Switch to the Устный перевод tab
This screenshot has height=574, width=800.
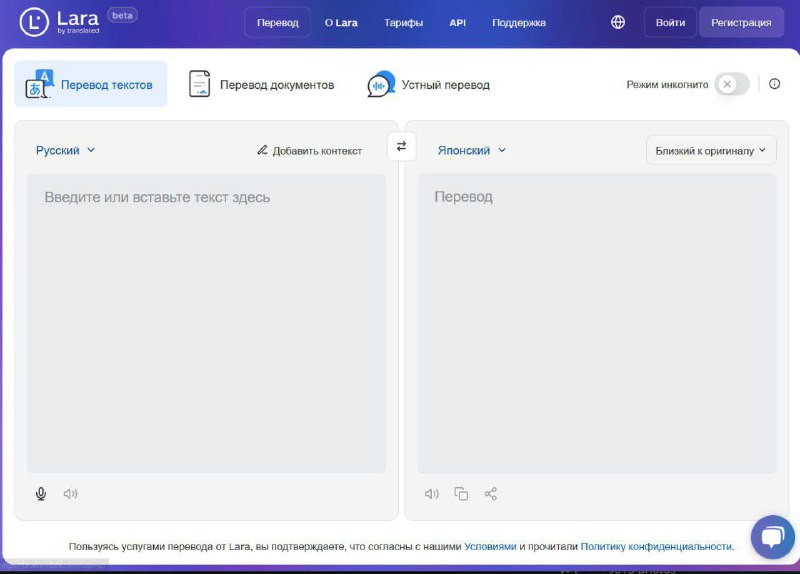tap(429, 85)
